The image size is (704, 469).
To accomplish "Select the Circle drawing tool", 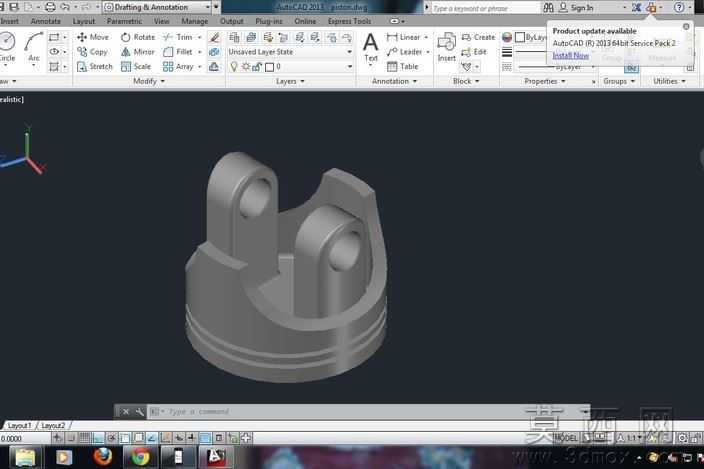I will point(7,47).
